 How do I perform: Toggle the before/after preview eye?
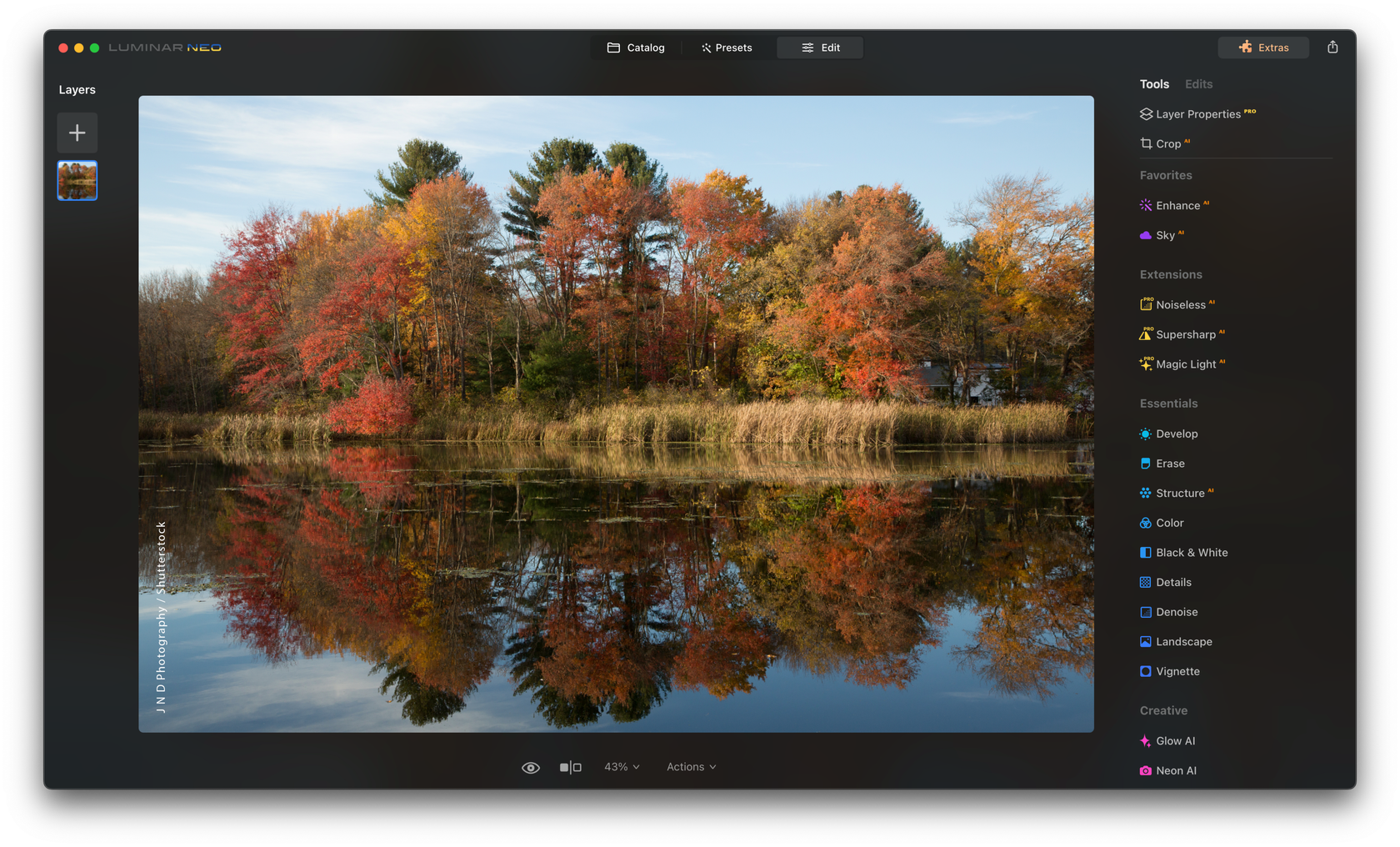coord(531,766)
